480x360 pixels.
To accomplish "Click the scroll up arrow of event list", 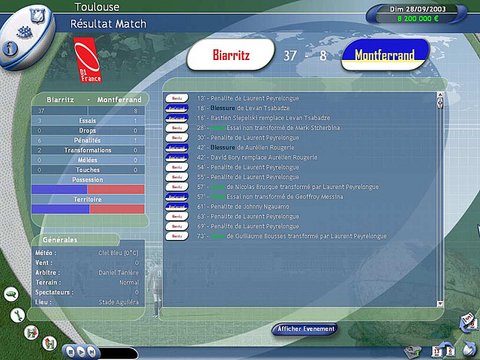I will [x=440, y=95].
